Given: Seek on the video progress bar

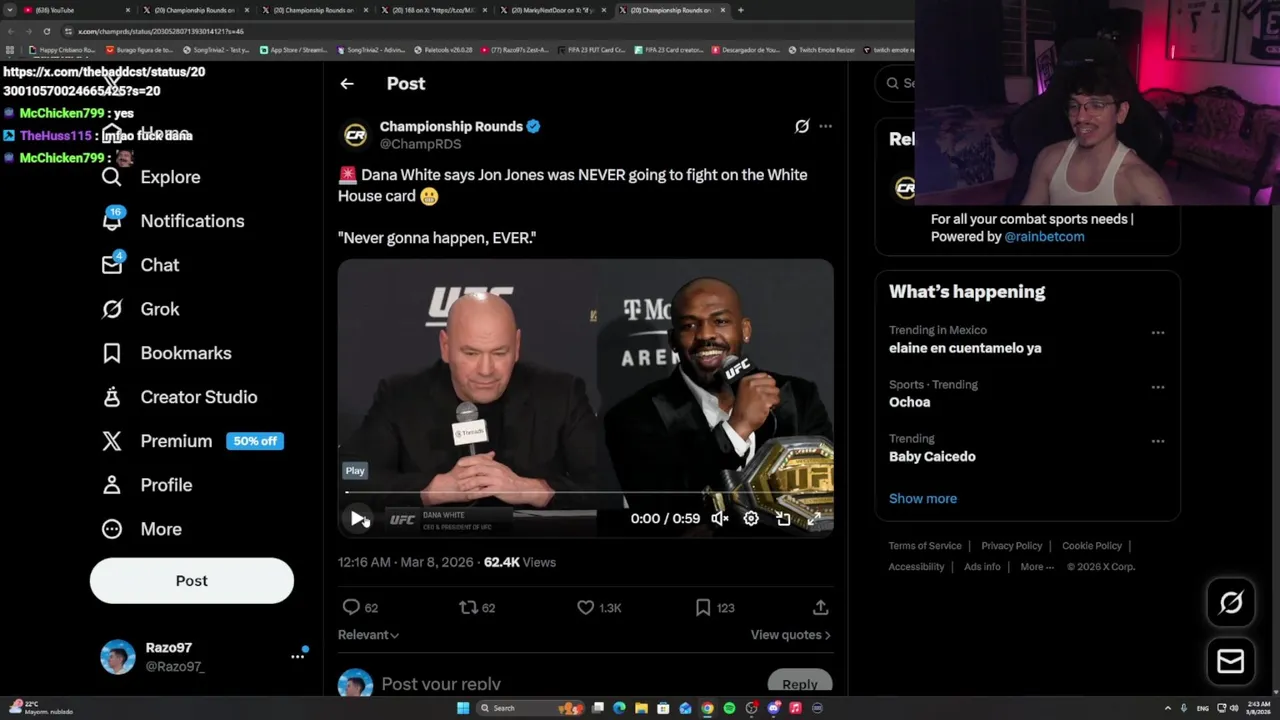Looking at the screenshot, I should point(585,491).
